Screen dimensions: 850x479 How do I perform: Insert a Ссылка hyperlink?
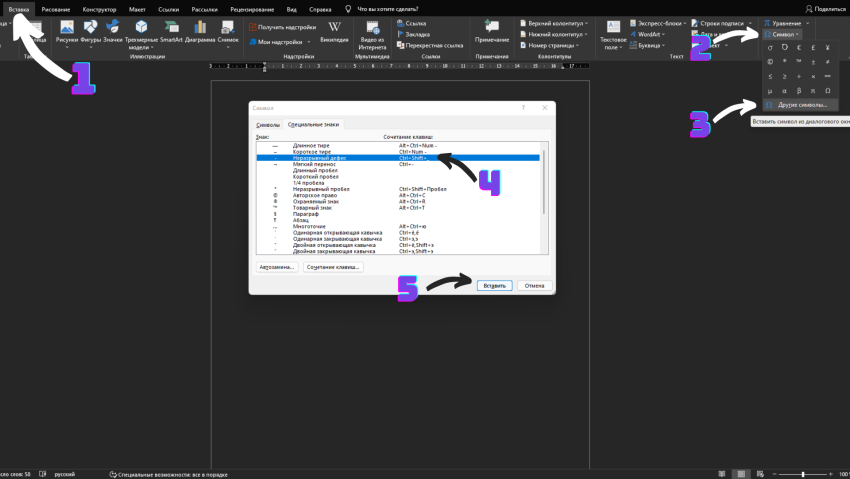(411, 23)
